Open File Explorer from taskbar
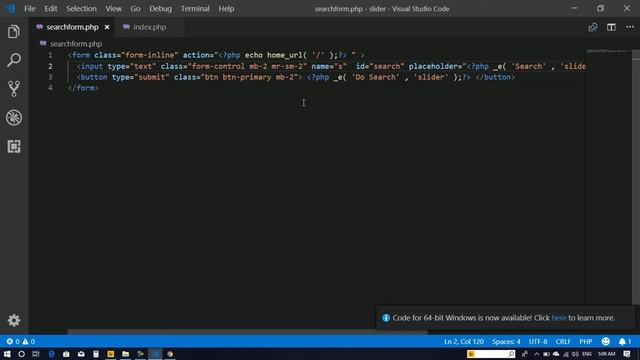 click(125, 354)
